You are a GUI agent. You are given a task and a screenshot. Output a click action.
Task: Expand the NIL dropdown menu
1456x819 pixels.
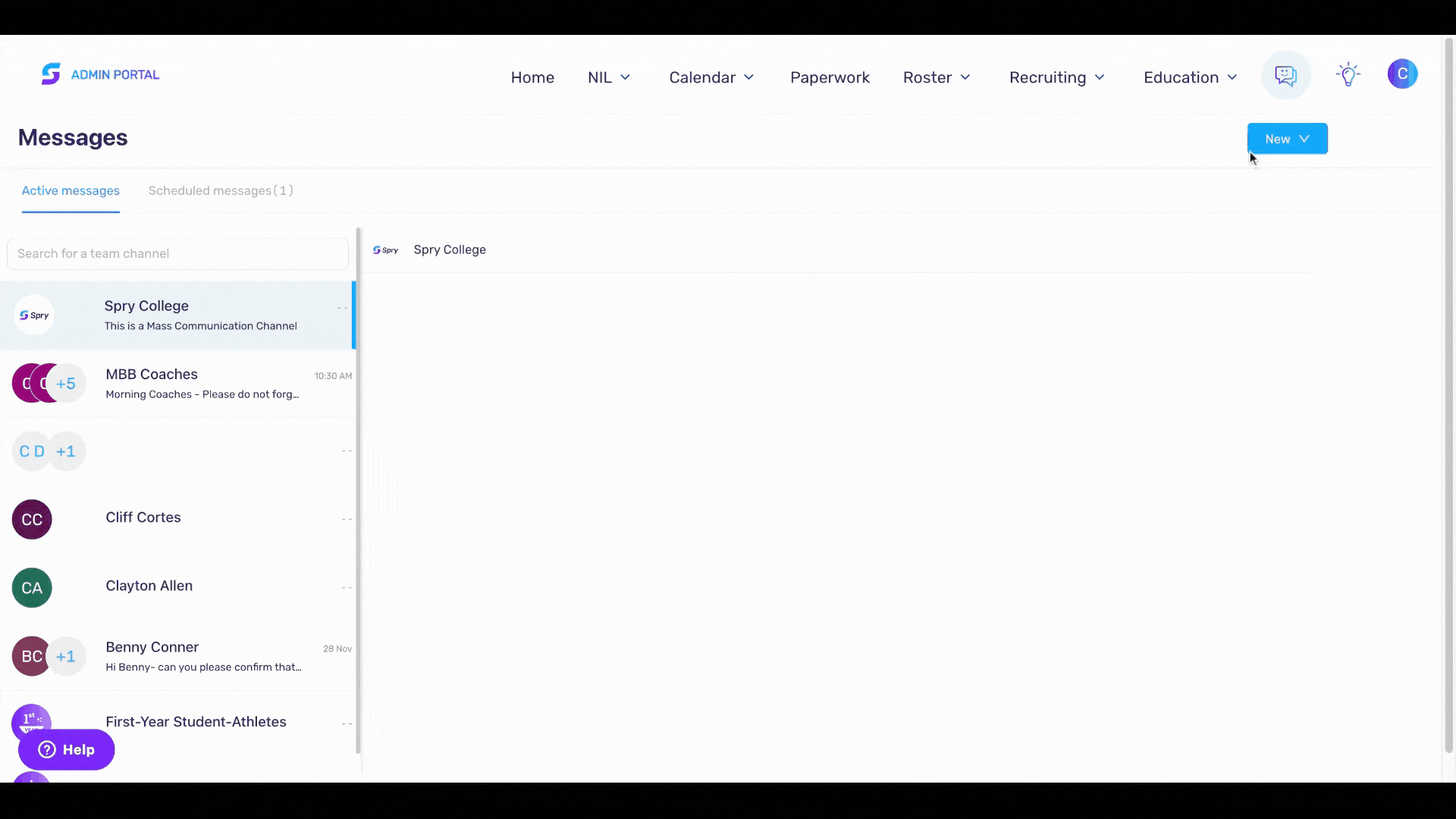coord(609,77)
